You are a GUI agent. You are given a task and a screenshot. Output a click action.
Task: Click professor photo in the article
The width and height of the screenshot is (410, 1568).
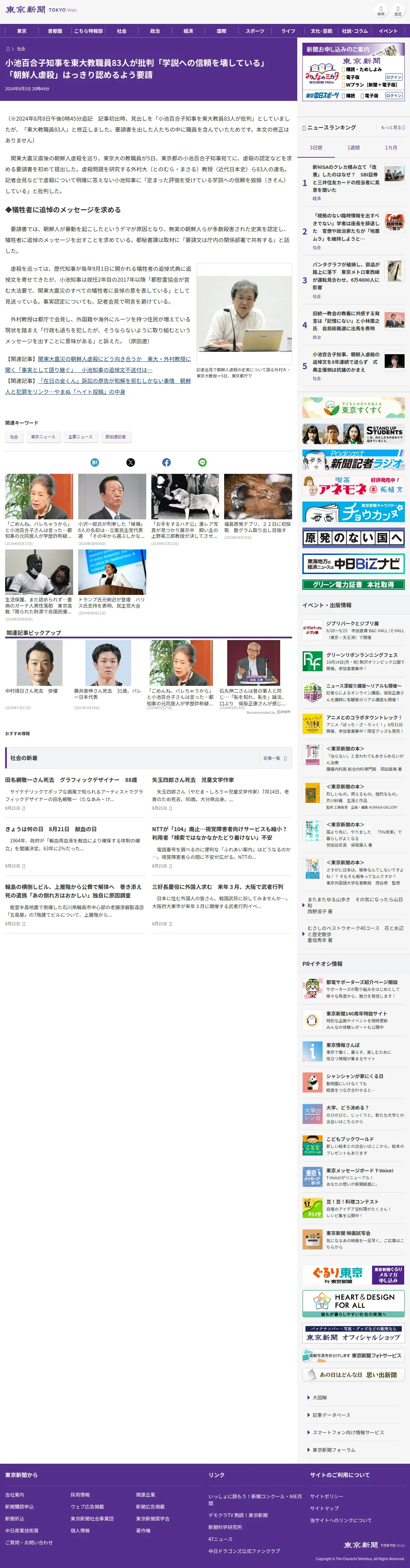pyautogui.click(x=244, y=314)
